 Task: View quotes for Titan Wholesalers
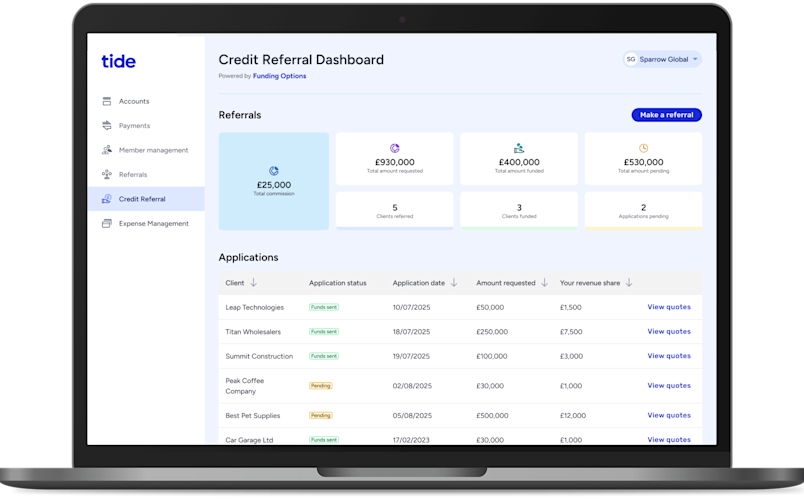coord(669,331)
